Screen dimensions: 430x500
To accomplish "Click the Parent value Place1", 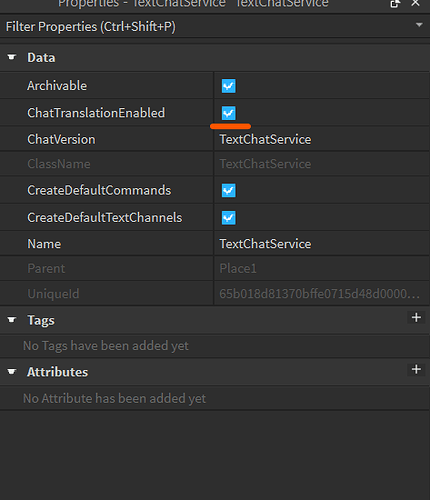I will click(x=238, y=269).
